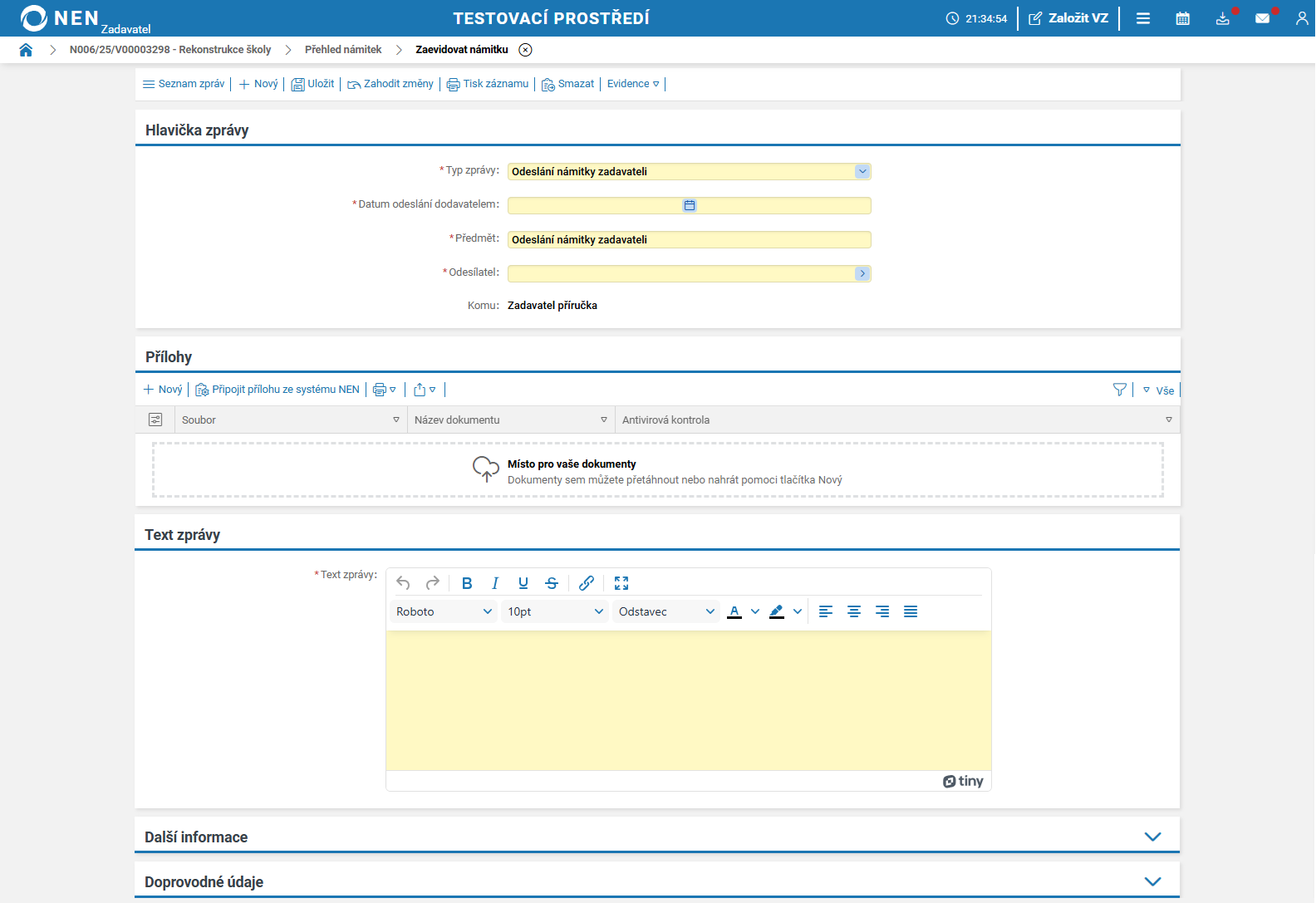Open the calendar icon in top bar
Screen dimensions: 1316x903
click(x=1182, y=18)
